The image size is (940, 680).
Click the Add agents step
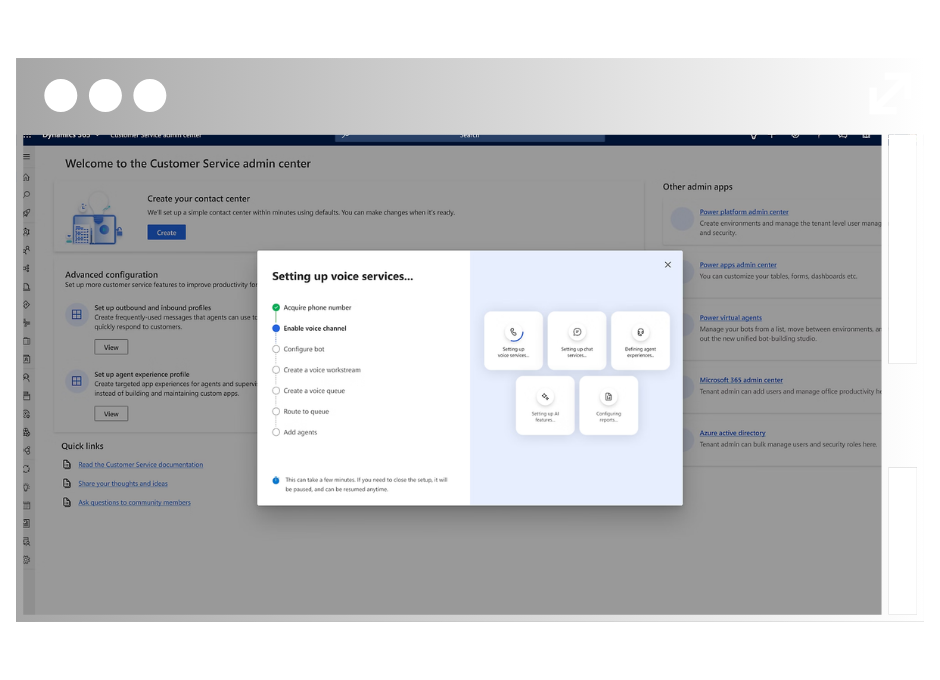(x=295, y=432)
